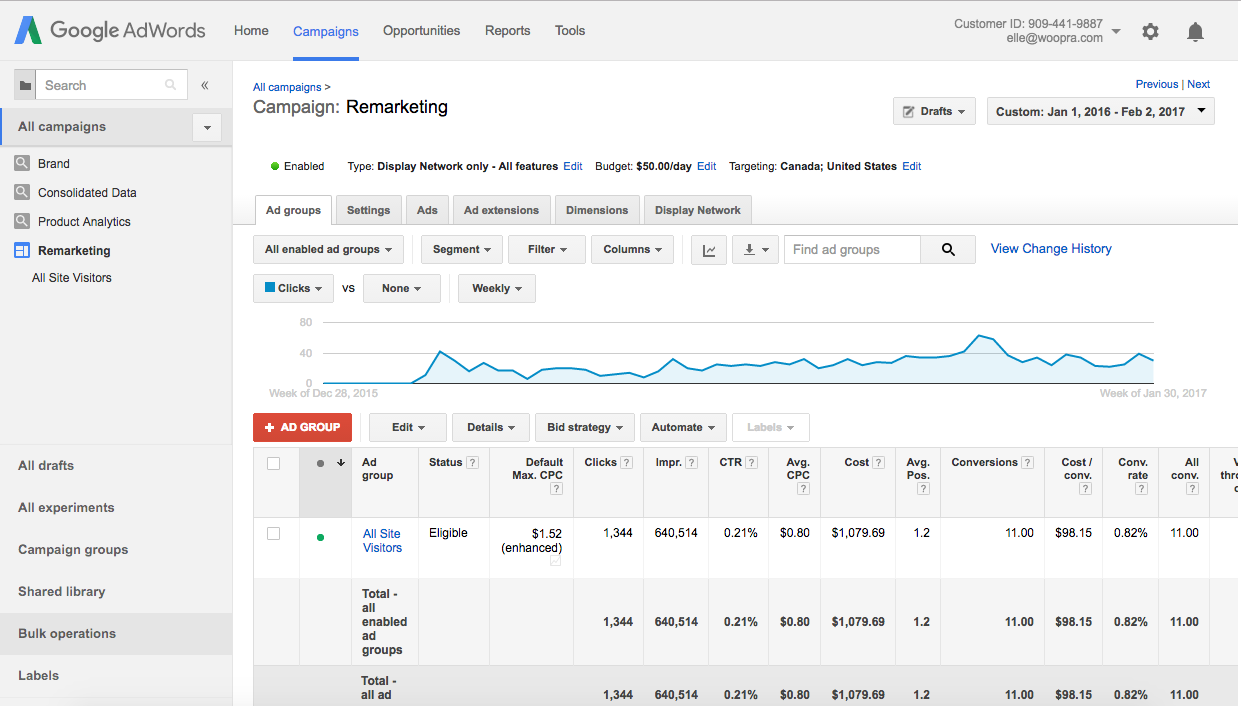Open the None comparison metric dropdown
Image resolution: width=1241 pixels, height=706 pixels.
tap(402, 288)
